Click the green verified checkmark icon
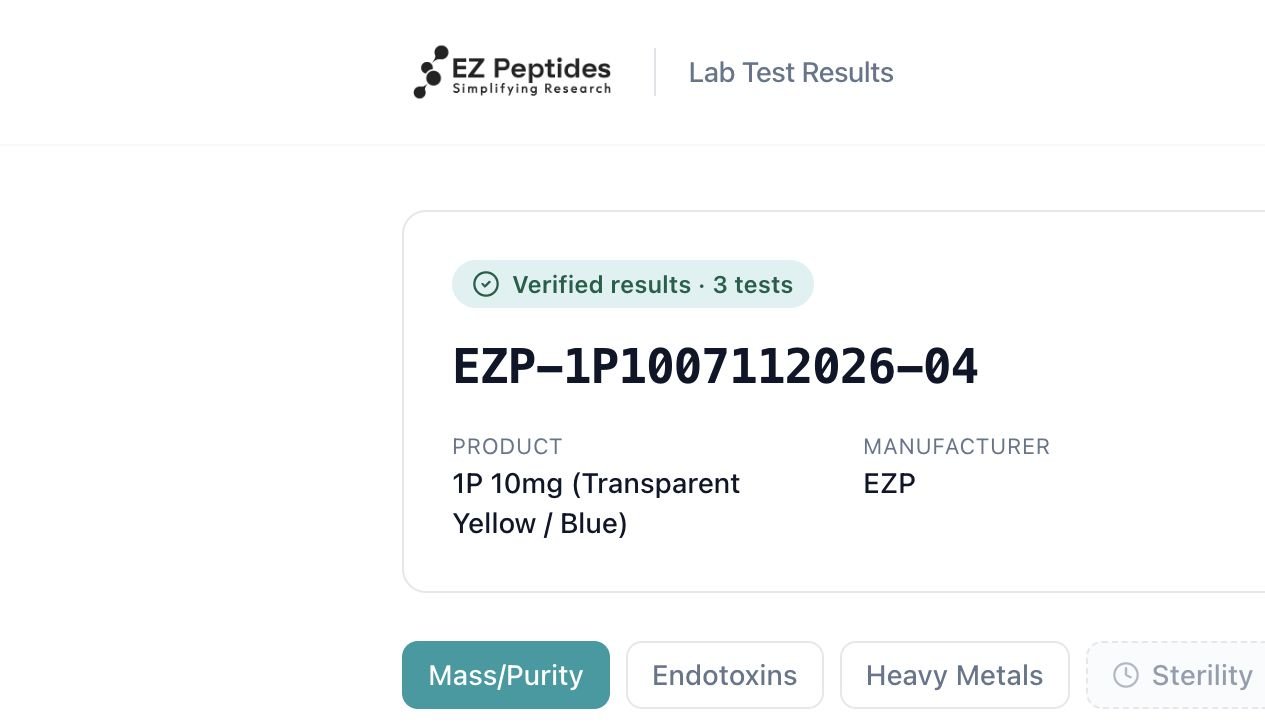1265x728 pixels. (486, 284)
